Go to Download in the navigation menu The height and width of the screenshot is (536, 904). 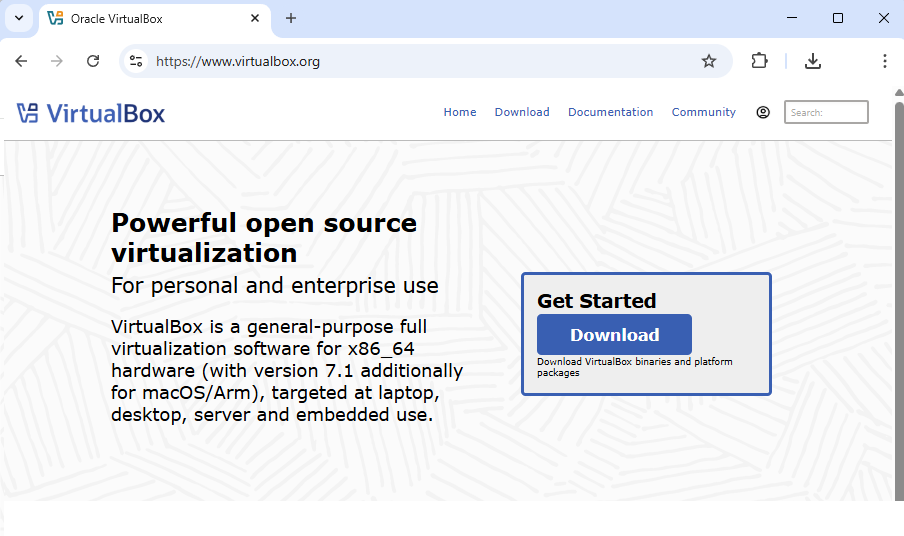pyautogui.click(x=522, y=113)
